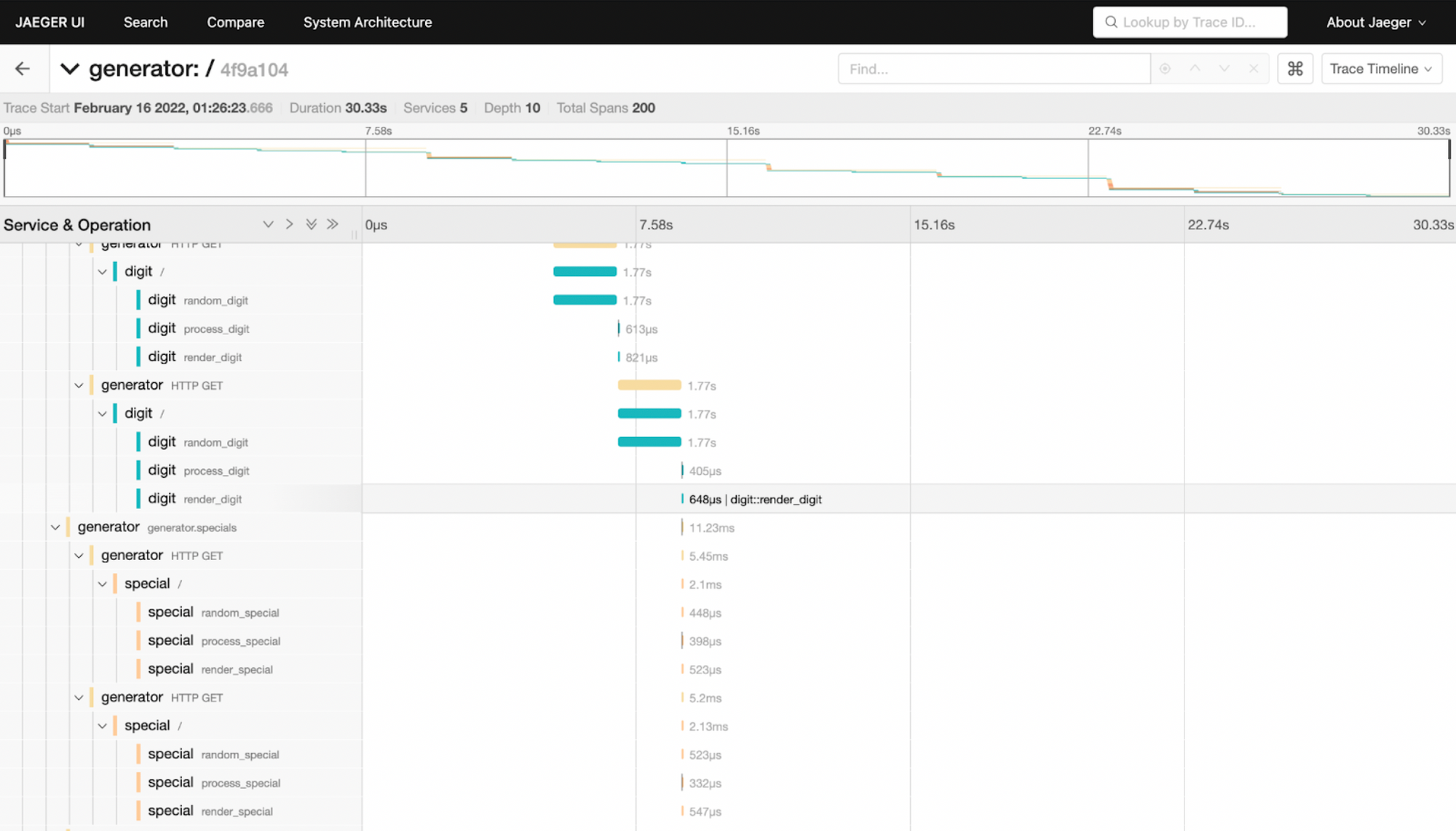Click the Lookup by Trace ID input field
1456x831 pixels.
pos(1190,22)
